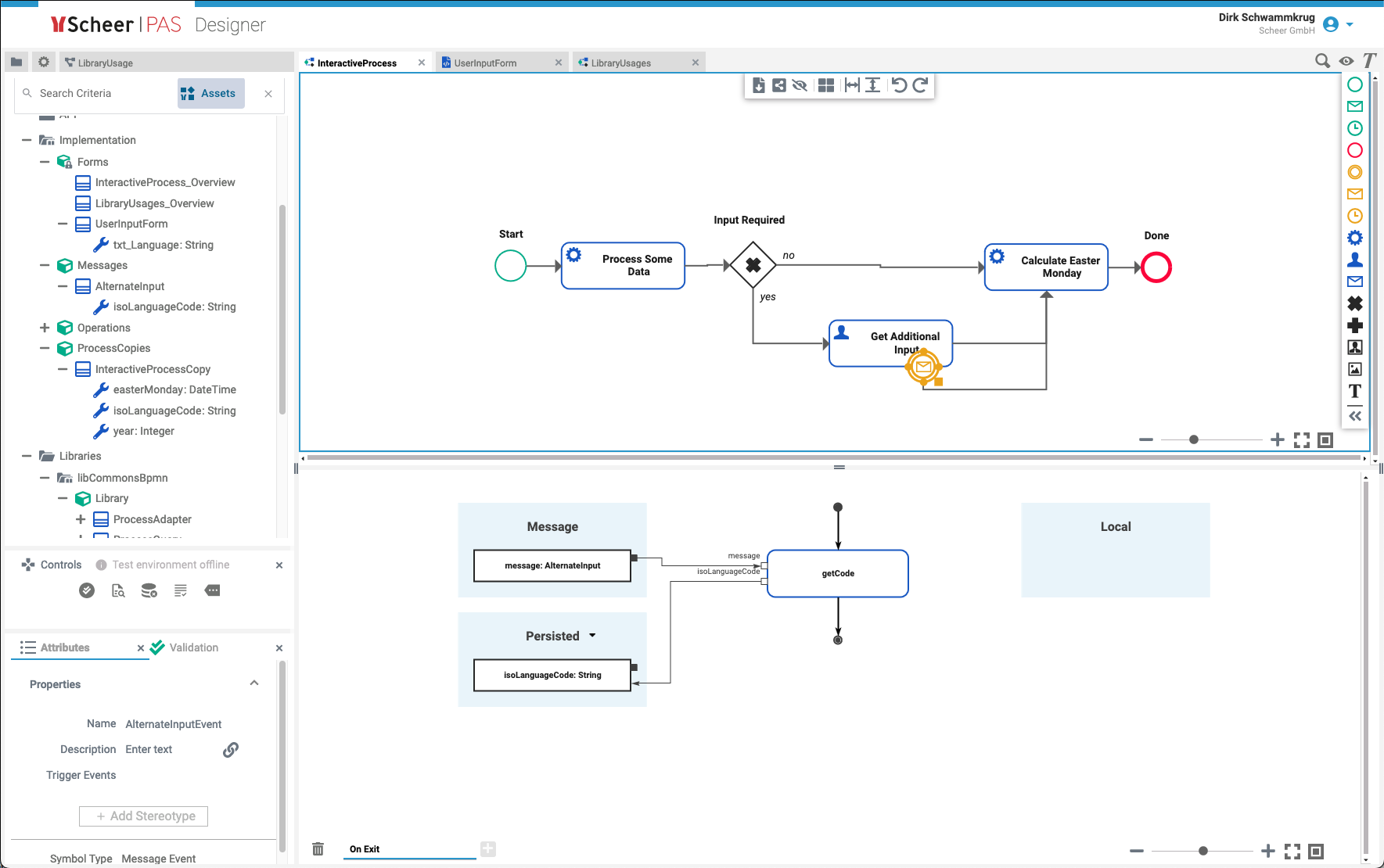Click the link icon beside Description
This screenshot has width=1384, height=868.
pyautogui.click(x=231, y=749)
